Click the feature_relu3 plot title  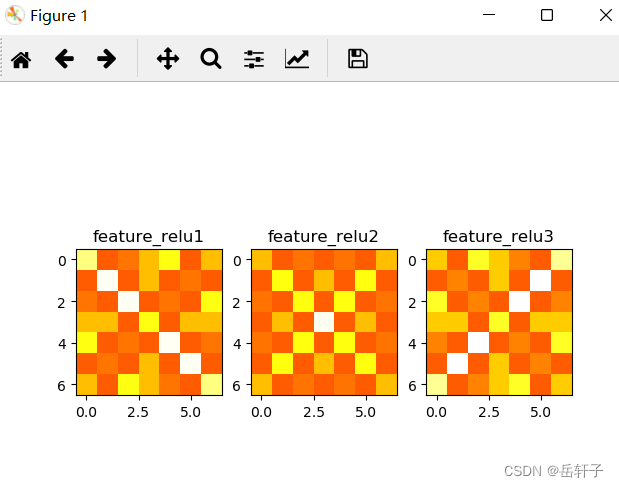click(x=498, y=236)
